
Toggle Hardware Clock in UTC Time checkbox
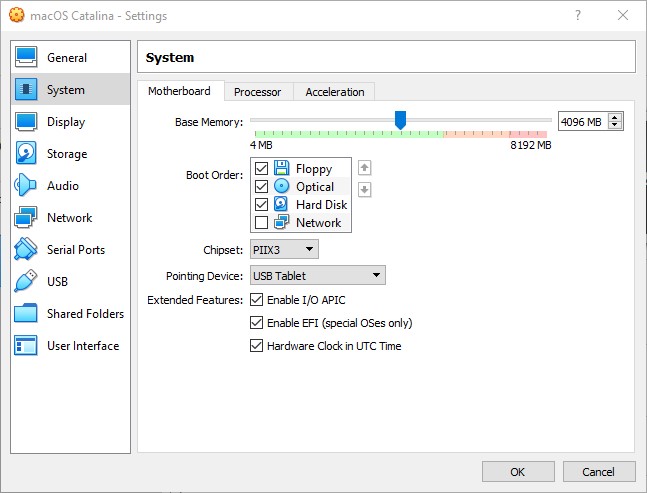pyautogui.click(x=256, y=345)
